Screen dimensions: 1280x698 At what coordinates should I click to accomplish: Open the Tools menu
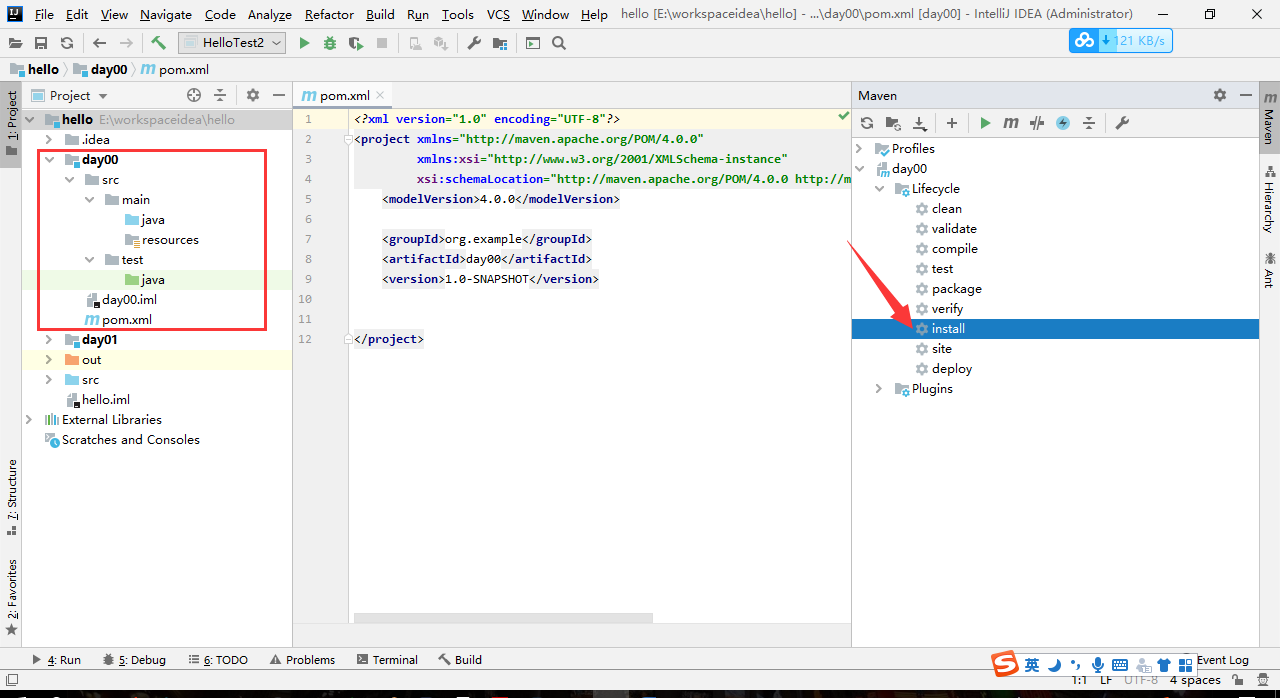(458, 14)
